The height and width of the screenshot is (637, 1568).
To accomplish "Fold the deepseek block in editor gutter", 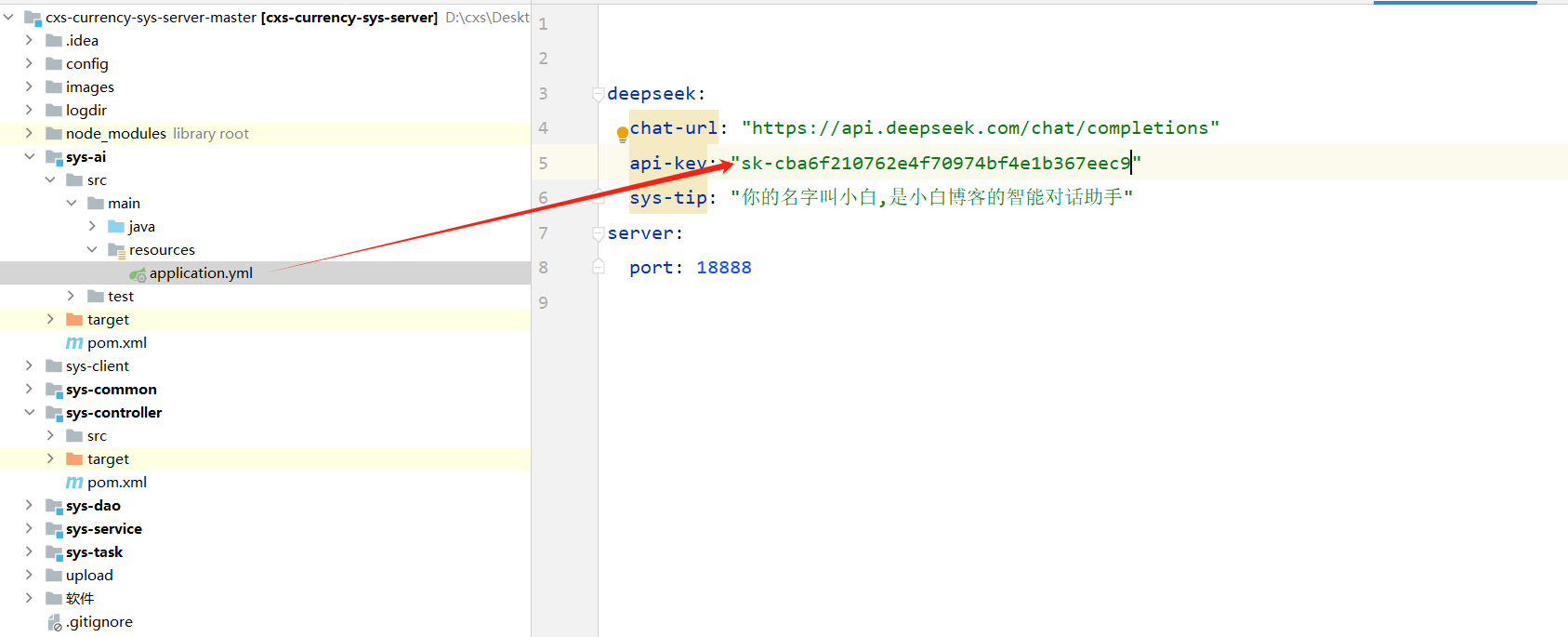I will pos(599,94).
